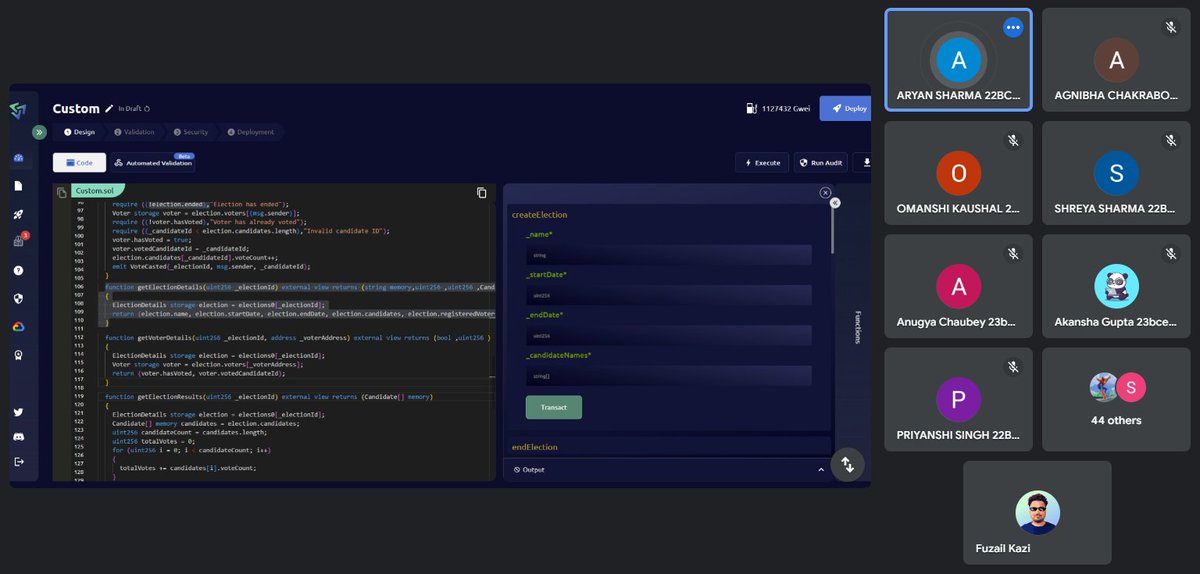Click the award badge icon in sidebar
The width and height of the screenshot is (1200, 574).
[19, 354]
